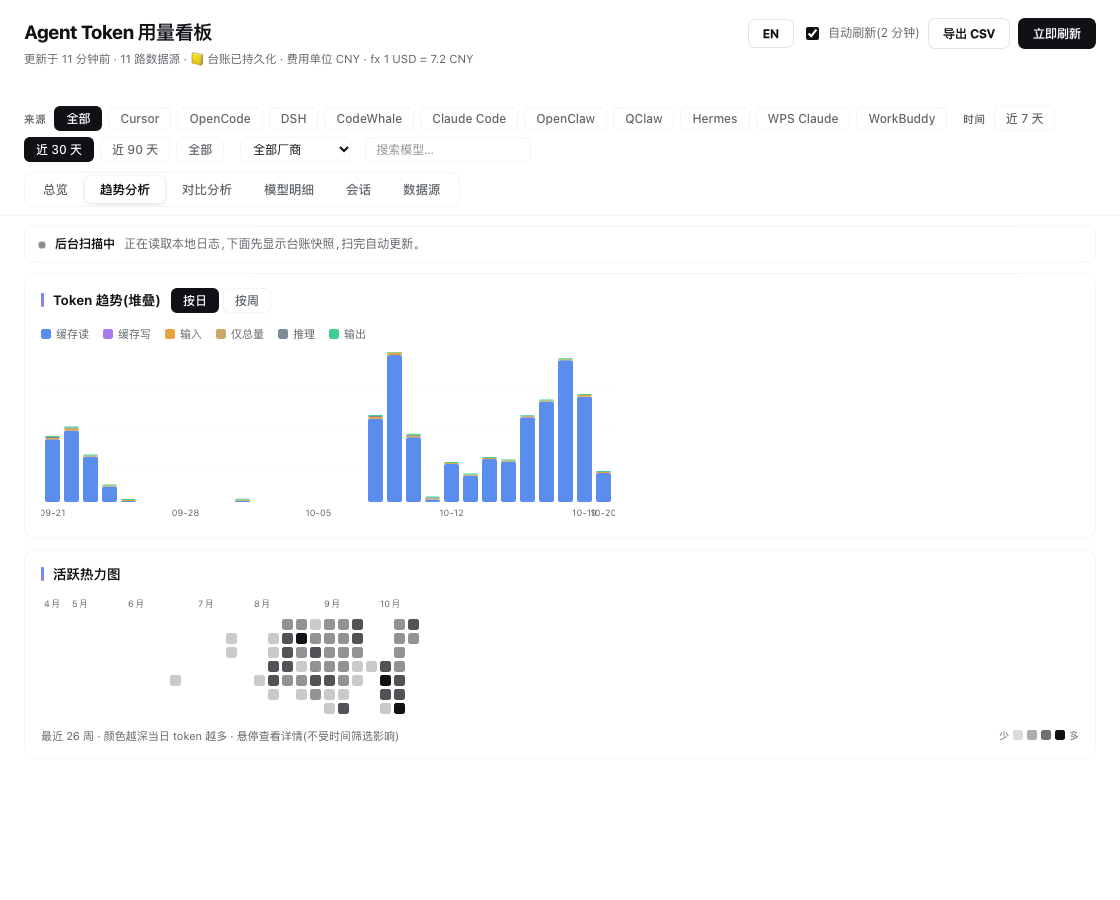Switch to the 数据源 tab
Image resolution: width=1120 pixels, height=900 pixels.
(421, 189)
